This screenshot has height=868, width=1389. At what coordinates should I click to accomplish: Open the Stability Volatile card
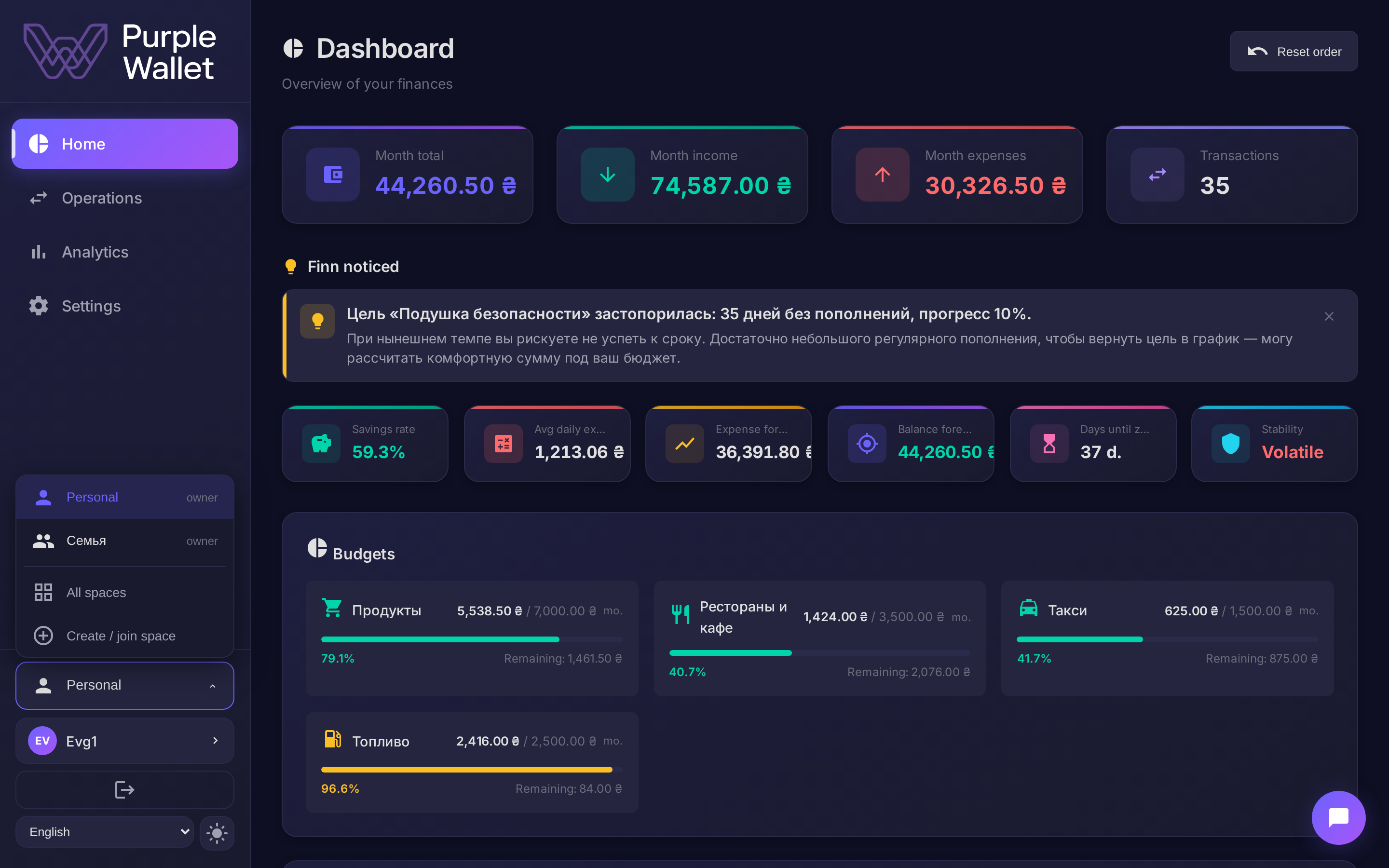coord(1274,443)
